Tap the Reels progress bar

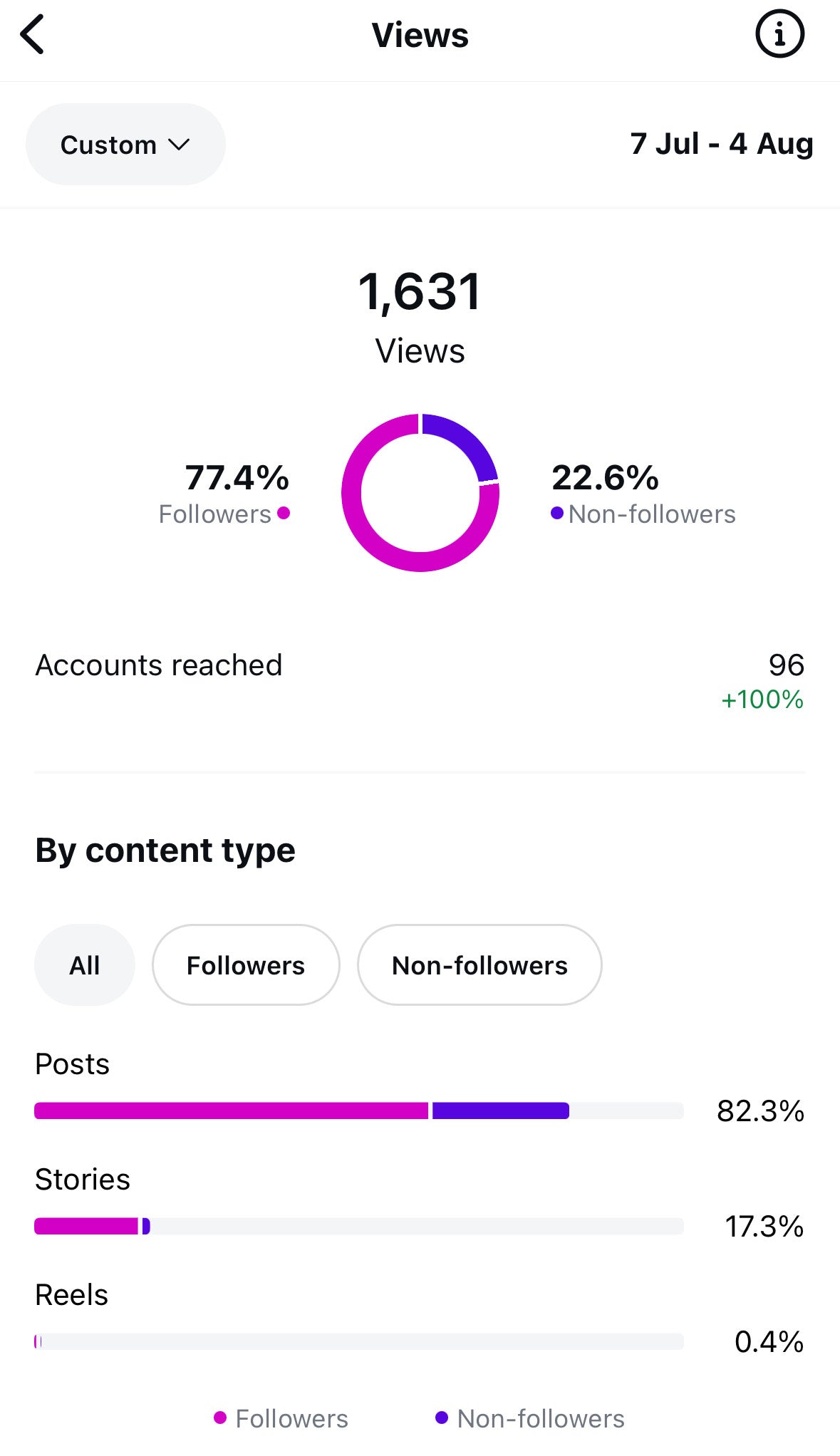[x=359, y=1341]
